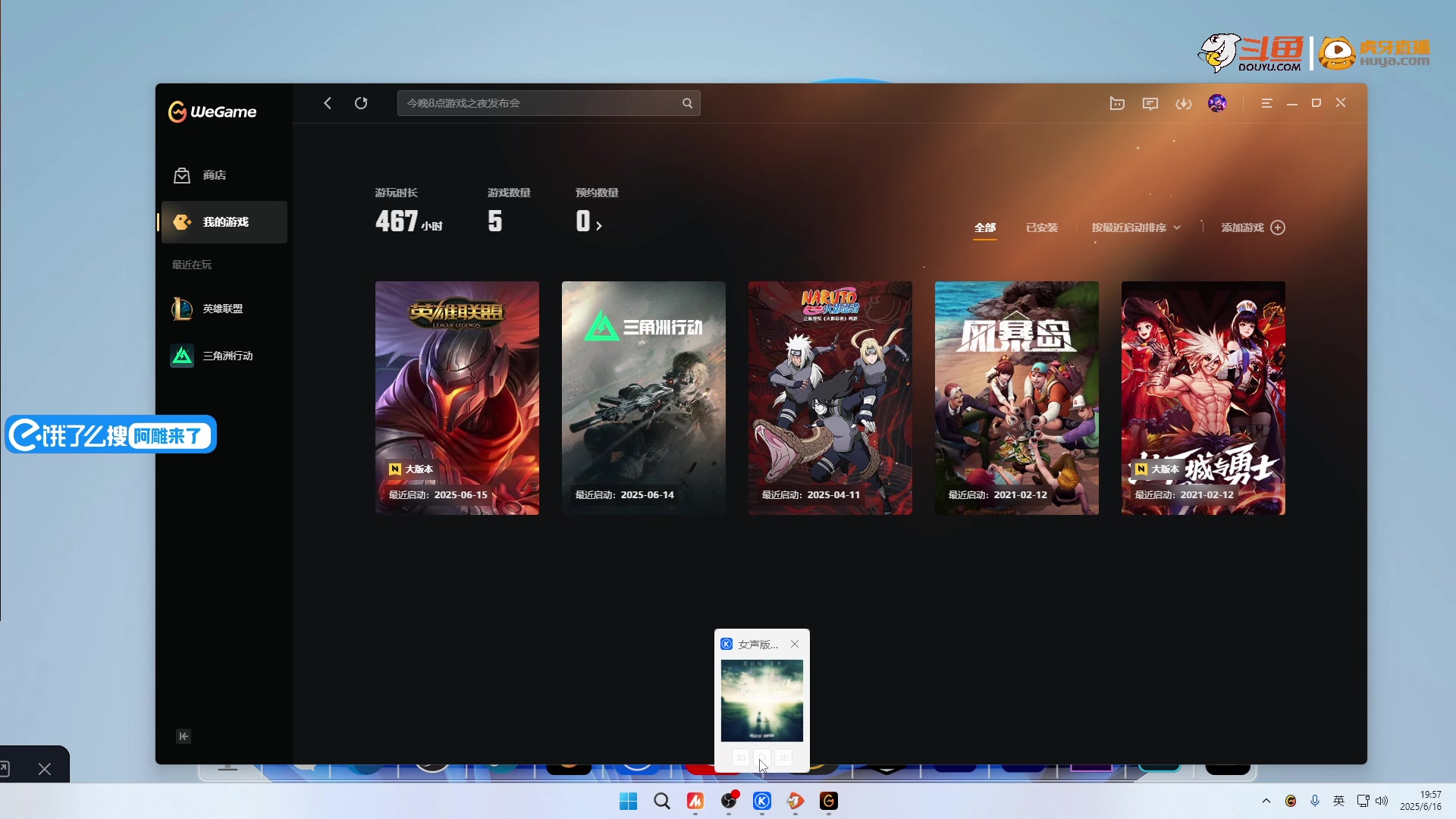Click the microphone tray icon
1456x819 pixels.
1315,801
